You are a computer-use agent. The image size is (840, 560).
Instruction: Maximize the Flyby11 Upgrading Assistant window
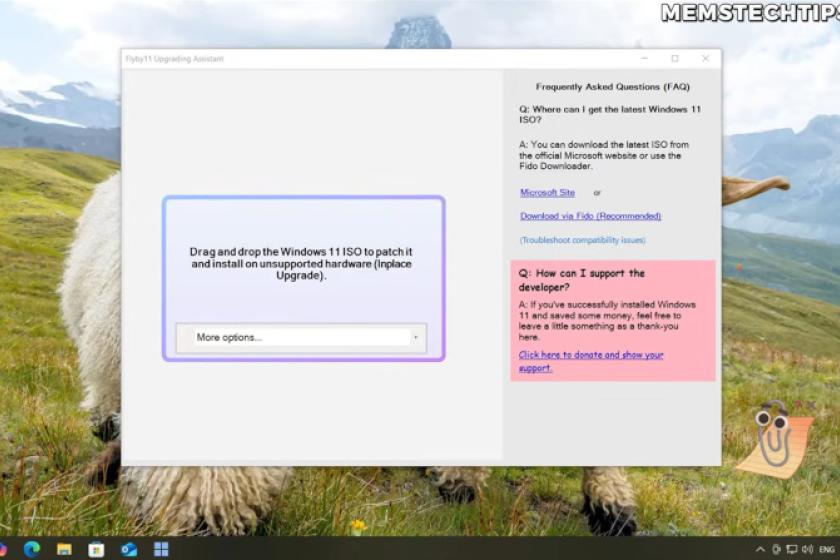675,58
